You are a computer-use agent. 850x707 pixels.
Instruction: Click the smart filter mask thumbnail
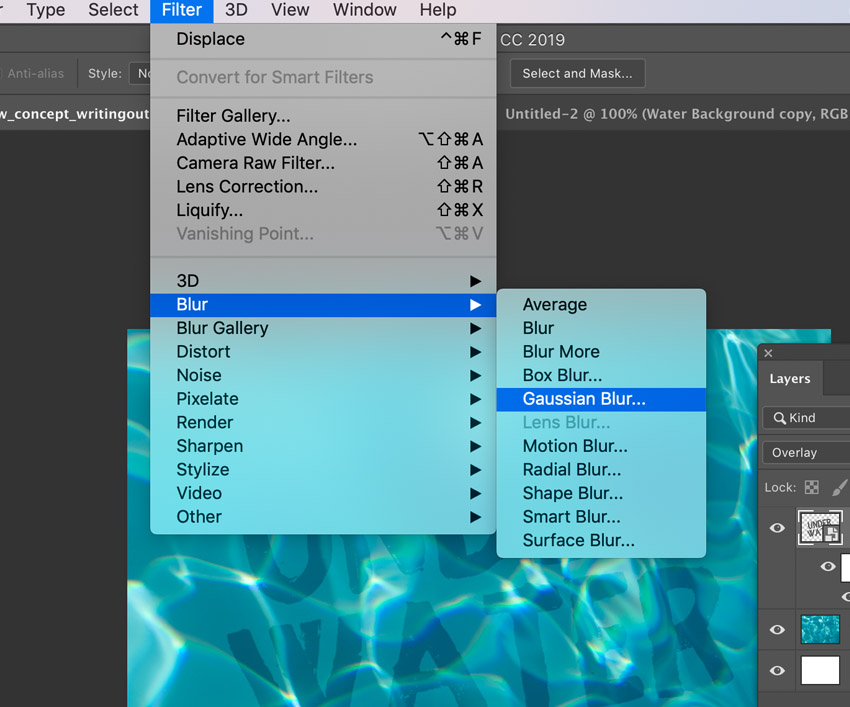pyautogui.click(x=845, y=568)
